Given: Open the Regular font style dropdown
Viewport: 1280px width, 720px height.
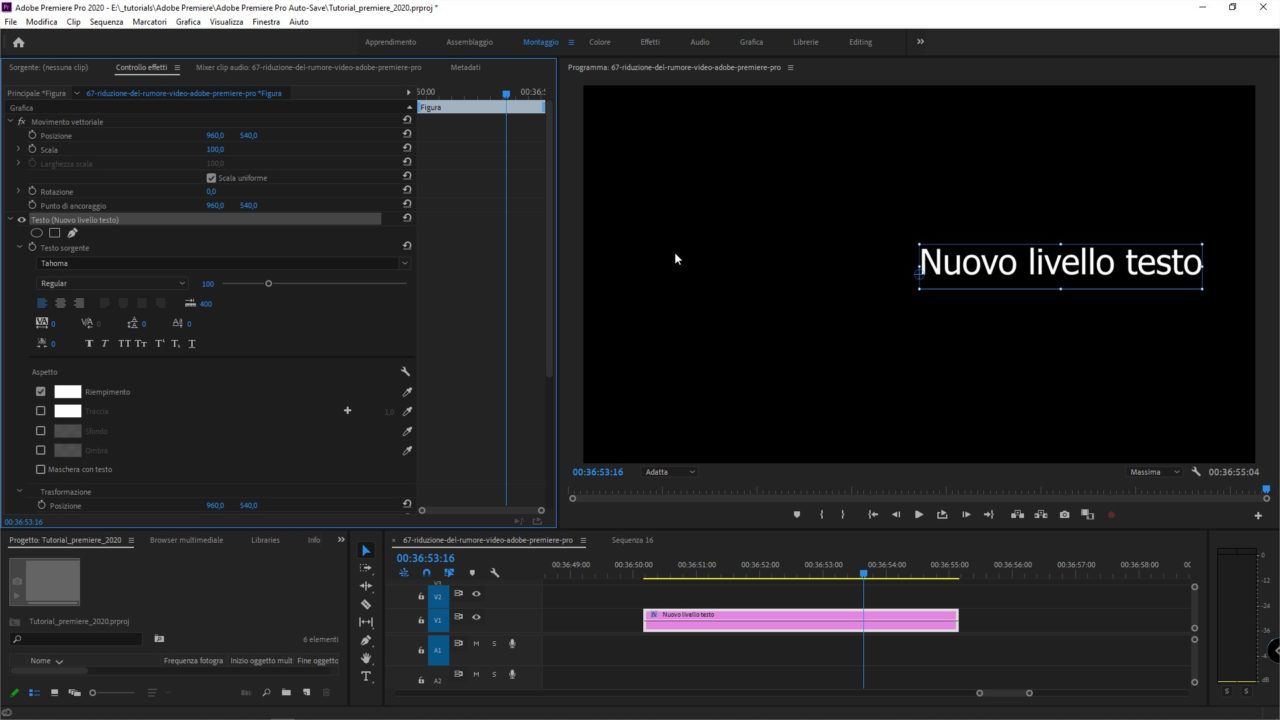Looking at the screenshot, I should [x=184, y=283].
